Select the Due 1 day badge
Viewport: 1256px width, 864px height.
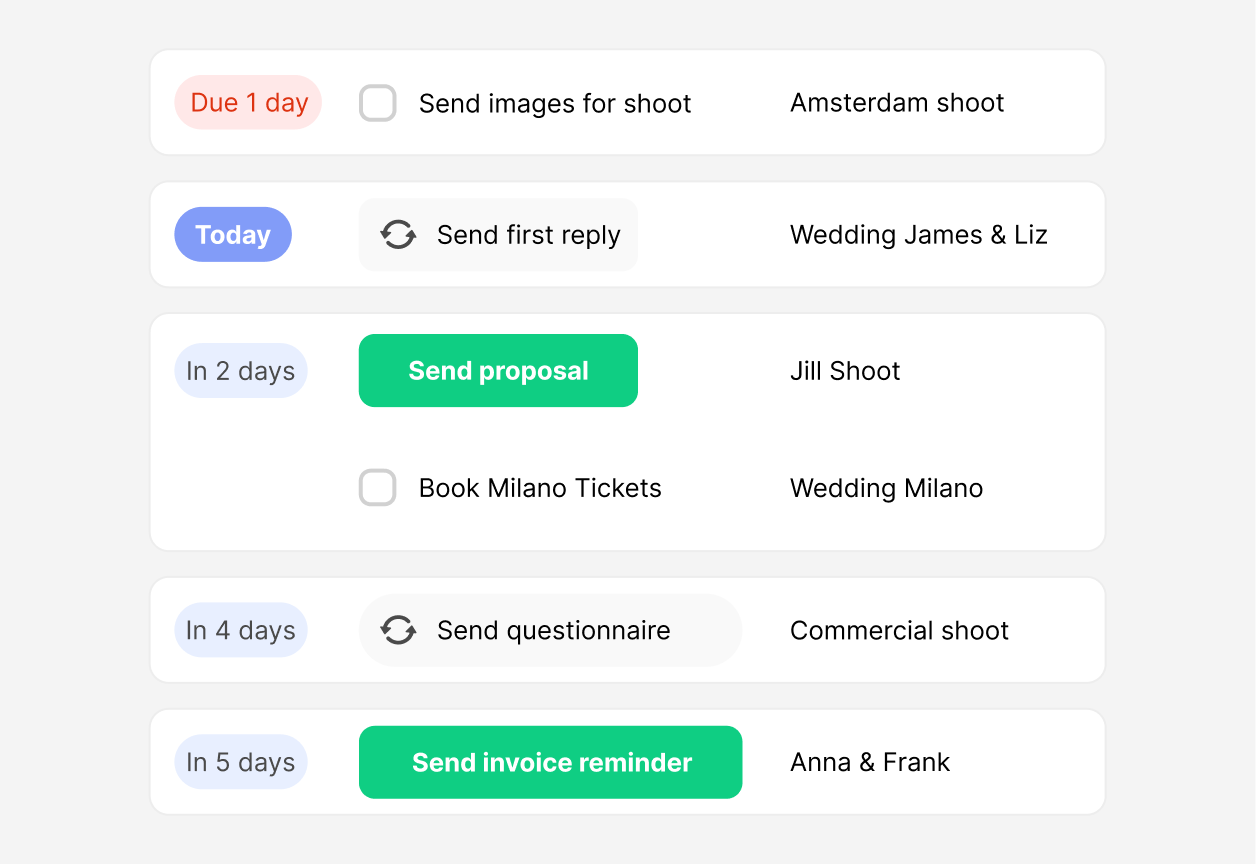[248, 102]
